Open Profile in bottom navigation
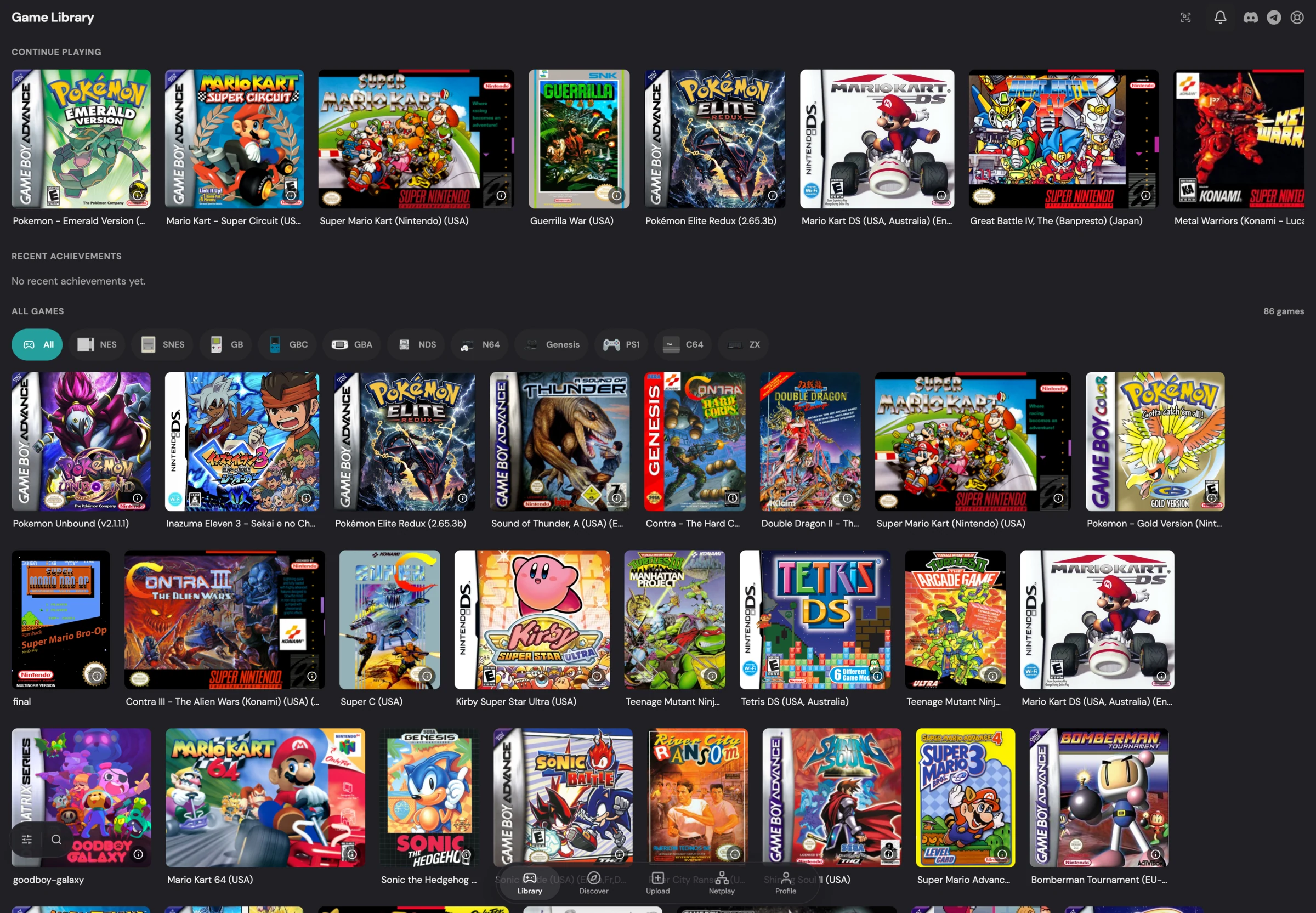 (x=786, y=883)
